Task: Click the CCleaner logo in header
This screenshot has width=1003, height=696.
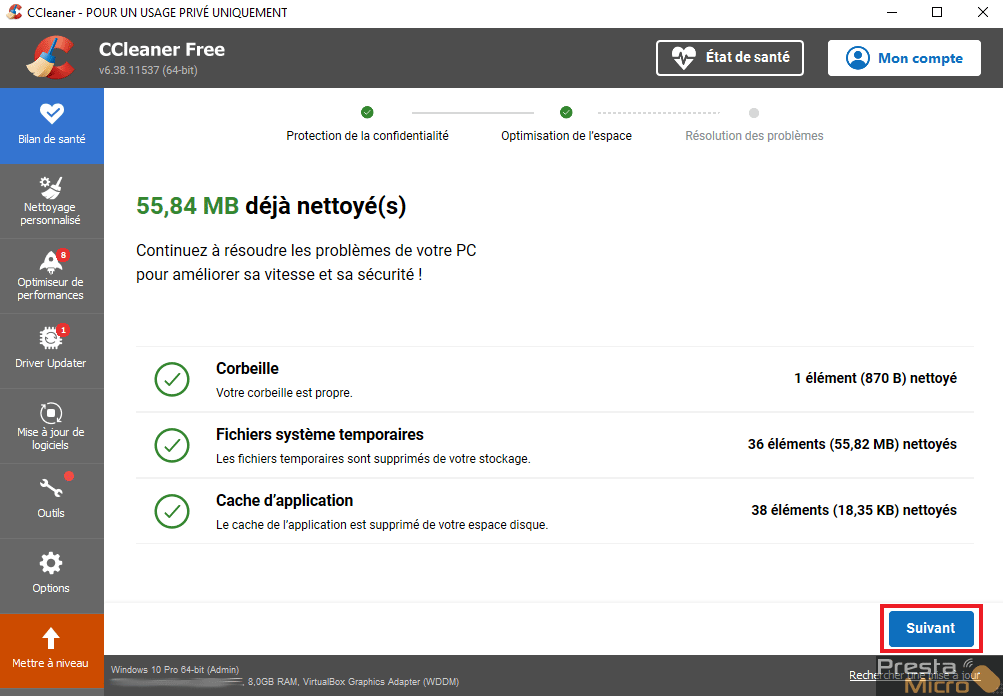Action: (x=51, y=58)
